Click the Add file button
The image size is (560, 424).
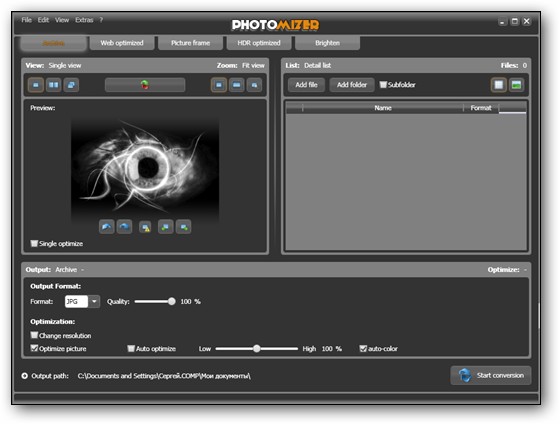coord(306,85)
